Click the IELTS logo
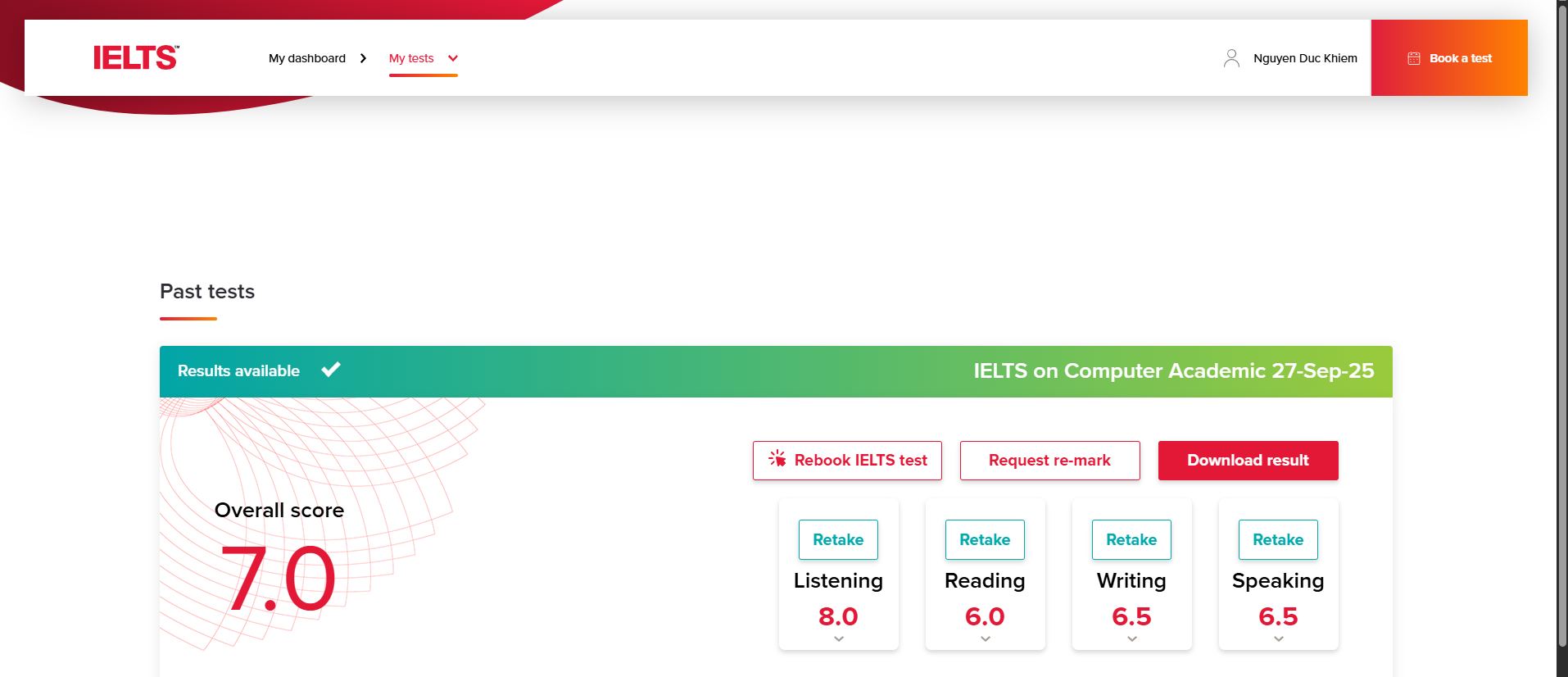The width and height of the screenshot is (1568, 677). point(135,57)
